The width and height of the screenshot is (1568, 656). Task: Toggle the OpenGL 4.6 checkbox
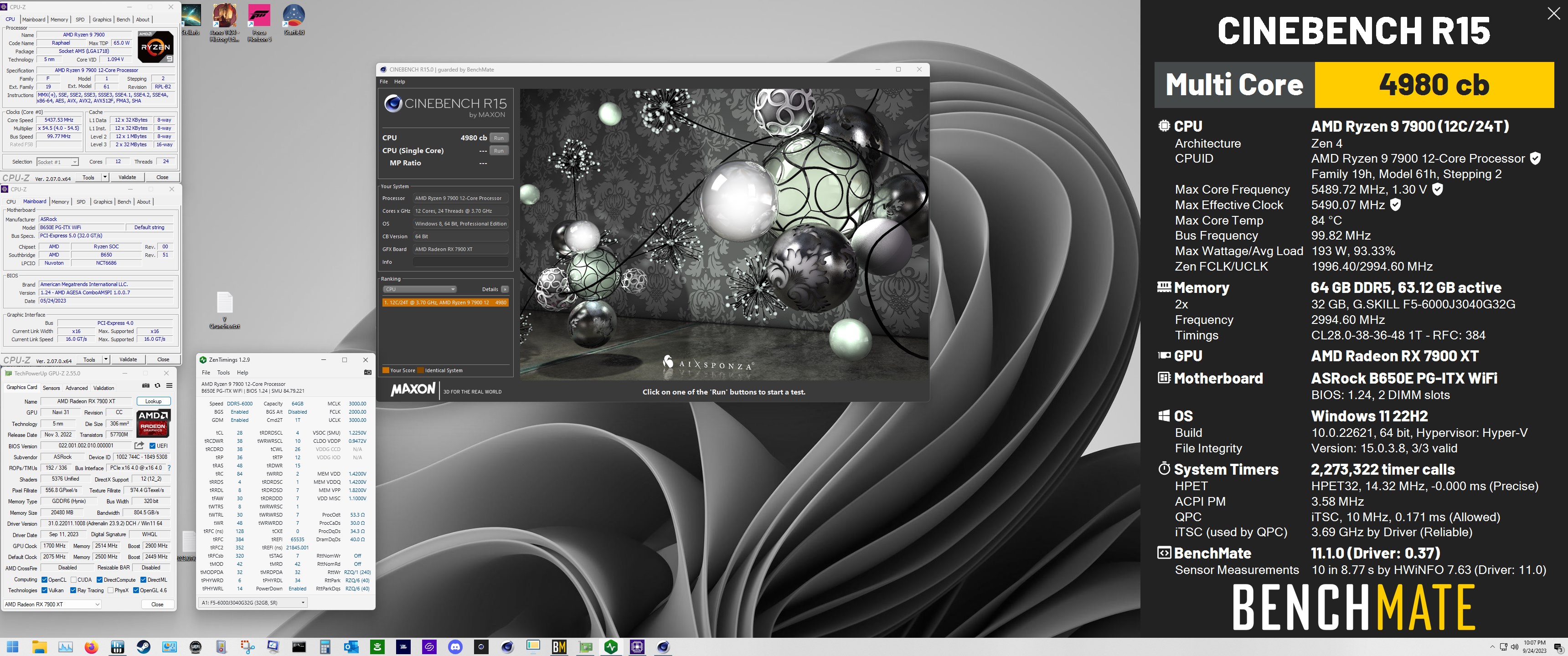[136, 590]
